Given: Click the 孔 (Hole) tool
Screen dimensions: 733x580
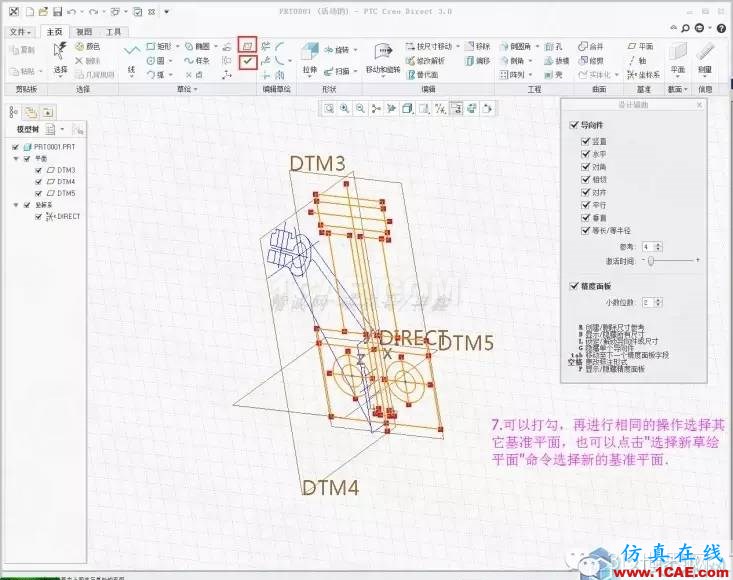Looking at the screenshot, I should pos(554,47).
